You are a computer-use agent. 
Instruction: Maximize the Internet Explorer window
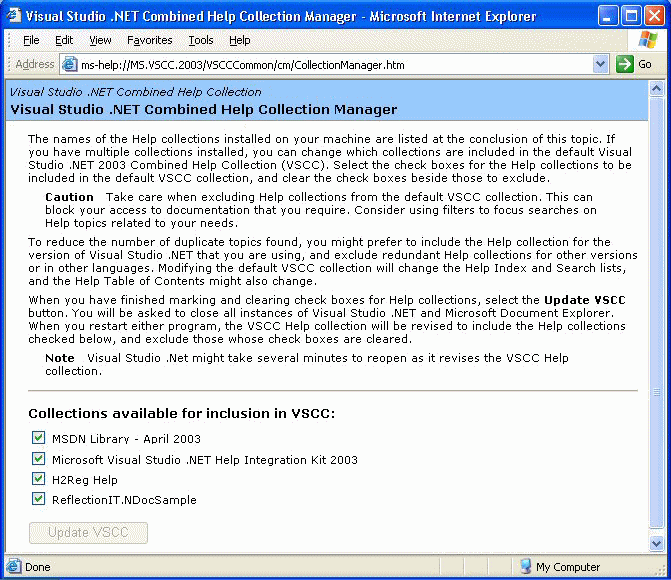click(631, 16)
